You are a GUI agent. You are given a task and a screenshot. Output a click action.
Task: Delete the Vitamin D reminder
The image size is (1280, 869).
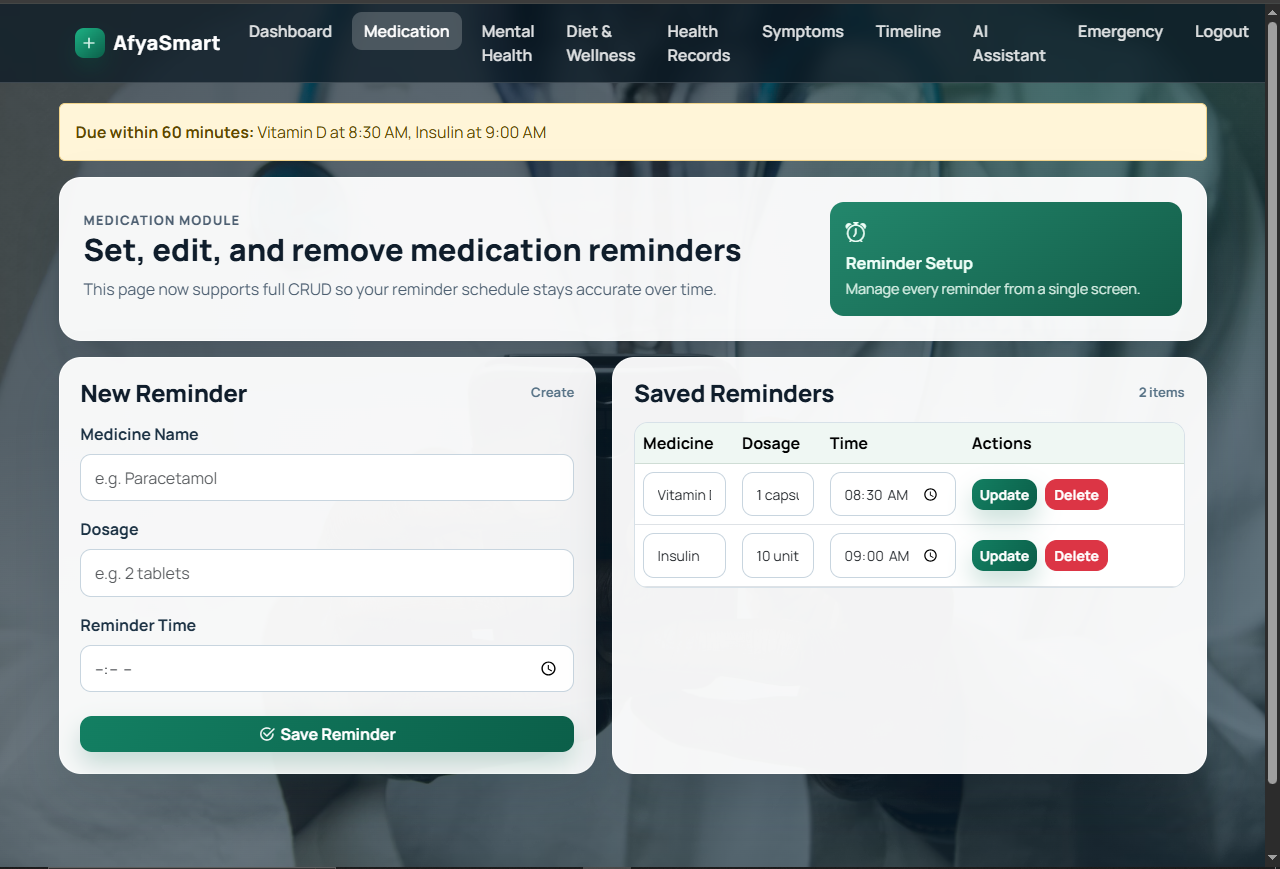pos(1076,495)
